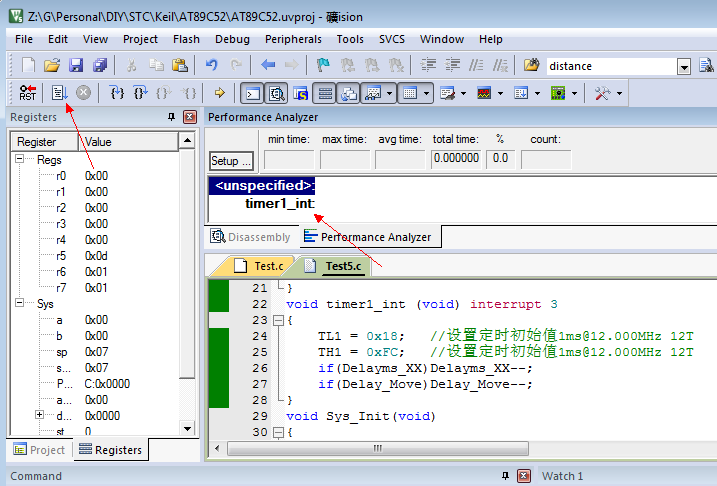Open Serial Windows toolbar icon

click(x=447, y=93)
